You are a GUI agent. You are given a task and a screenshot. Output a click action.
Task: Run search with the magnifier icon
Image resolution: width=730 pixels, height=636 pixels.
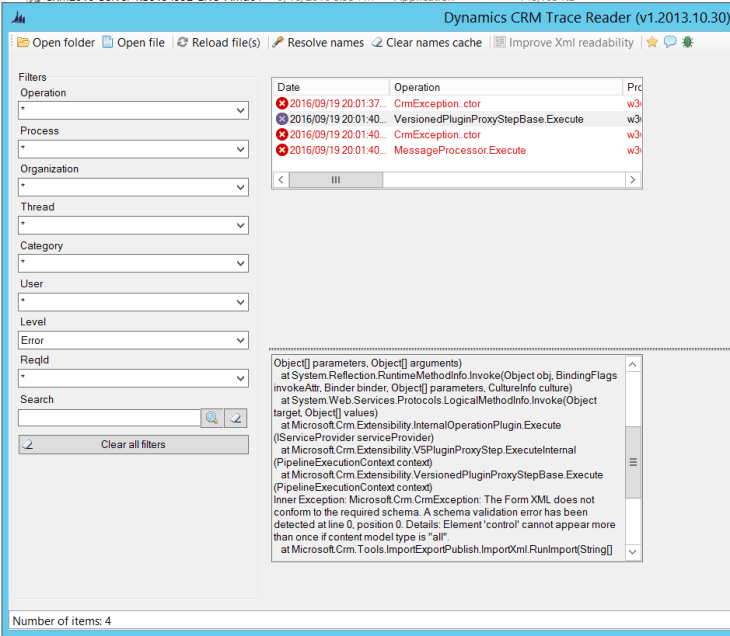212,418
